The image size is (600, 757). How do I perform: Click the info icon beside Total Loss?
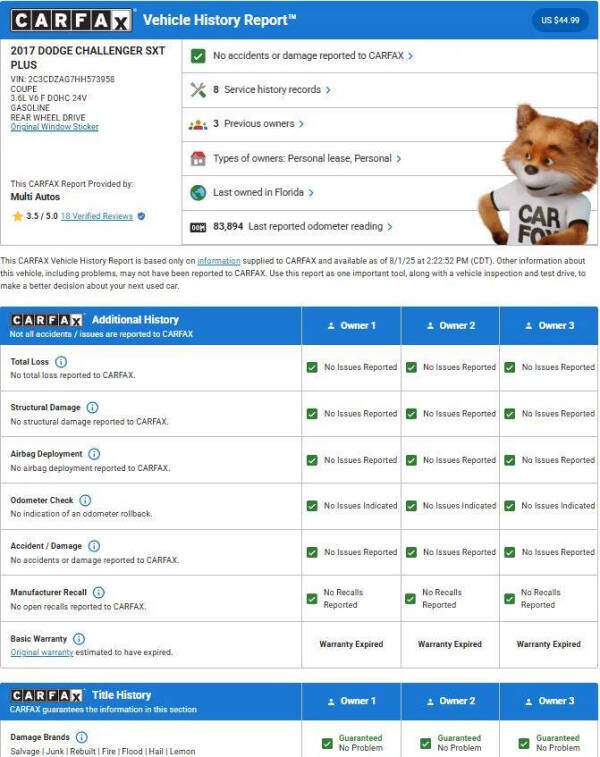[x=61, y=361]
